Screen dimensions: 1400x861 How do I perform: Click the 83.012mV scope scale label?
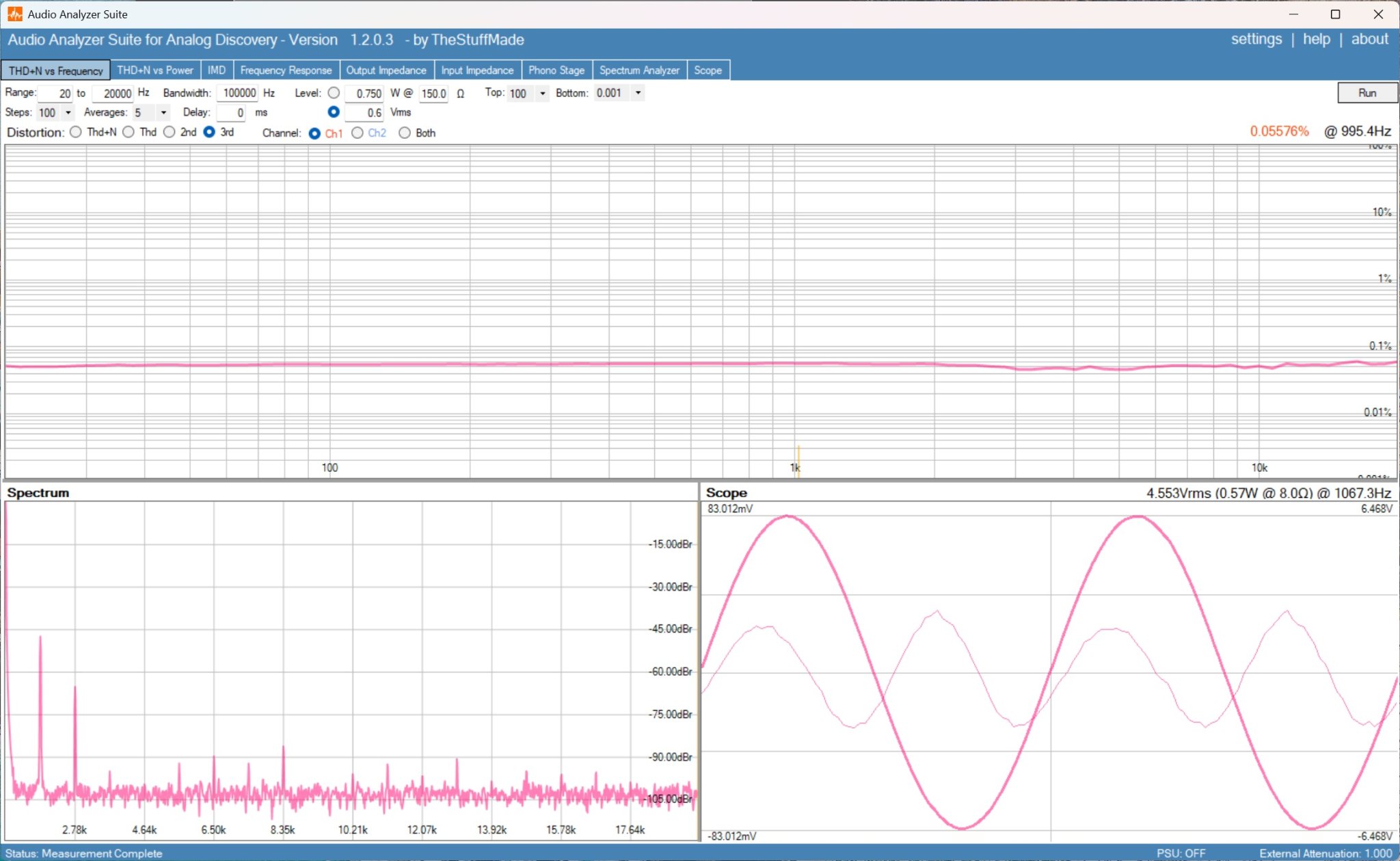730,509
